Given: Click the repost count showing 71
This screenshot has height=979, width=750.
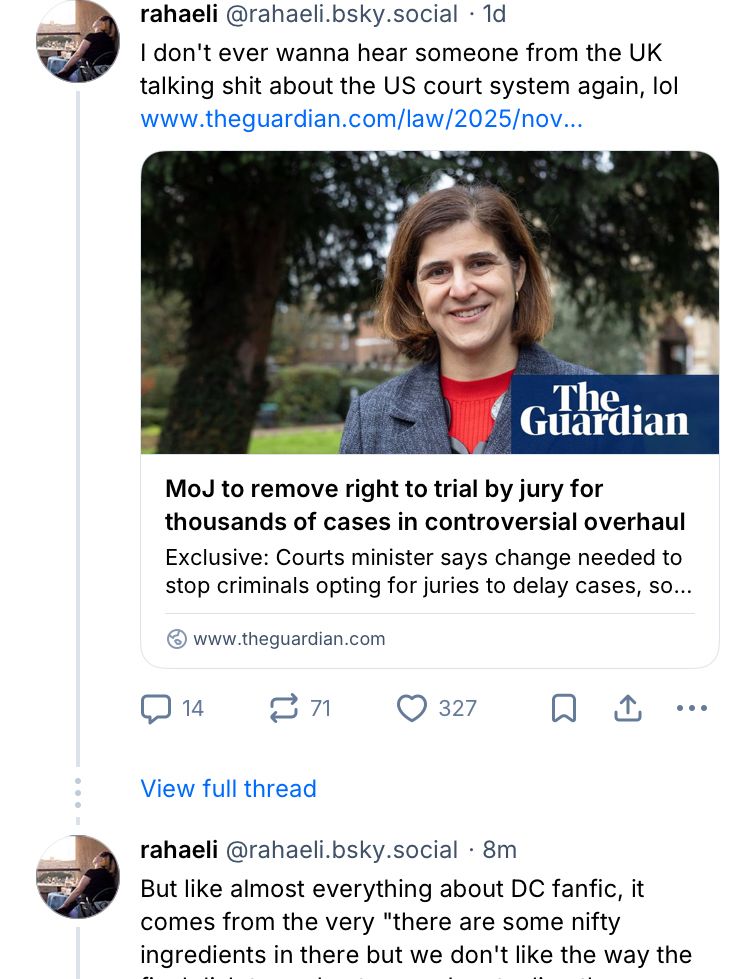Looking at the screenshot, I should point(320,708).
